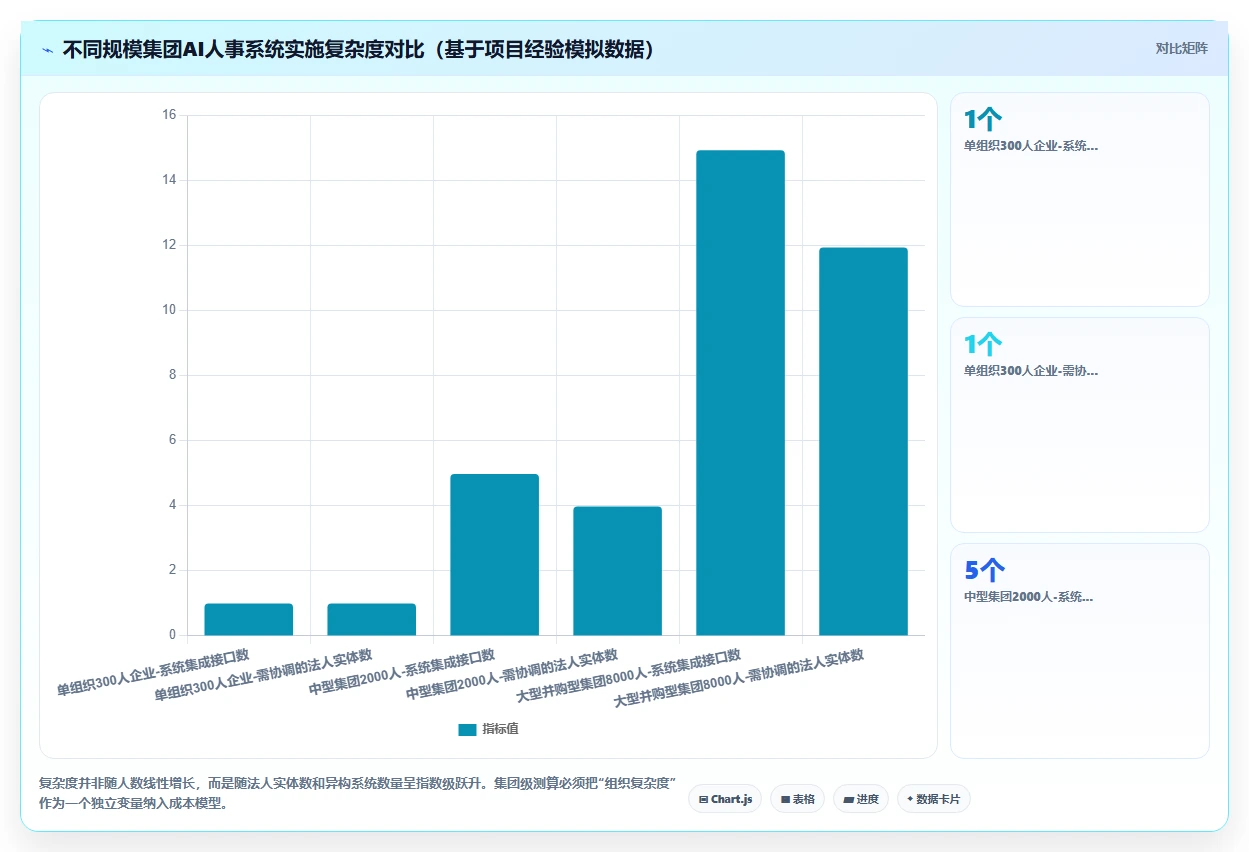The width and height of the screenshot is (1249, 852).
Task: Click the 指标值 legend label
Action: coord(500,729)
